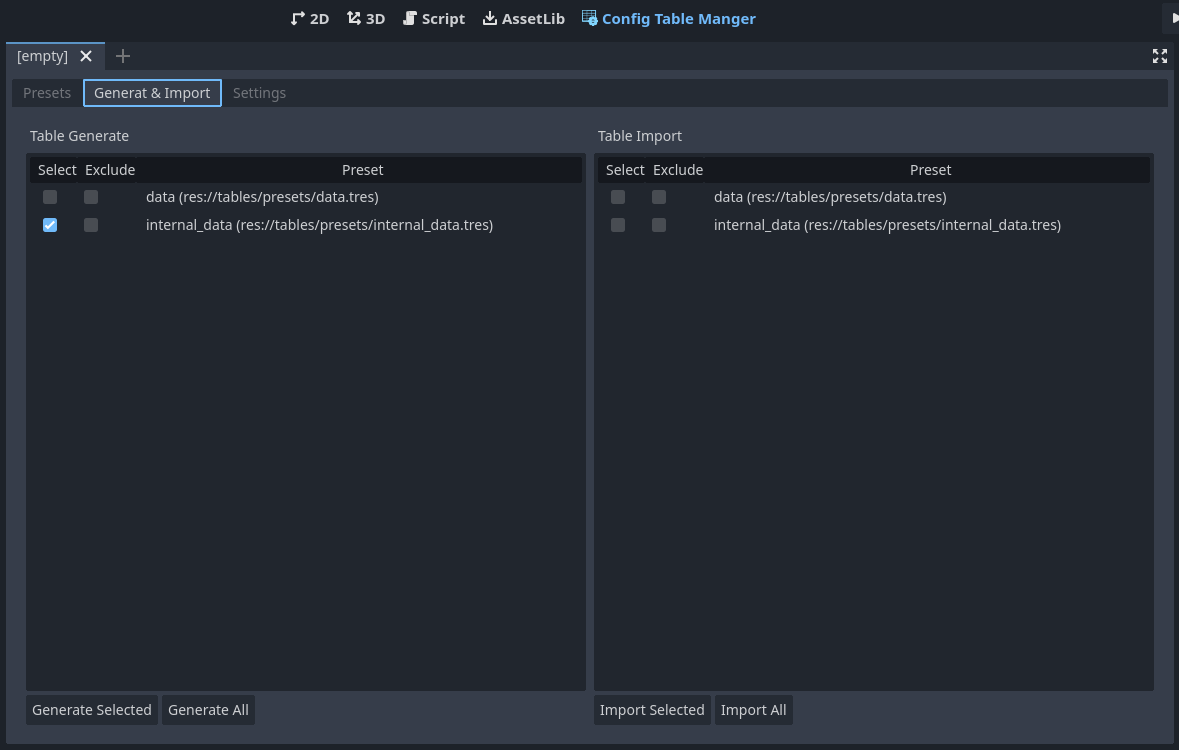Check Select for internal_data in Table Import

tap(618, 225)
